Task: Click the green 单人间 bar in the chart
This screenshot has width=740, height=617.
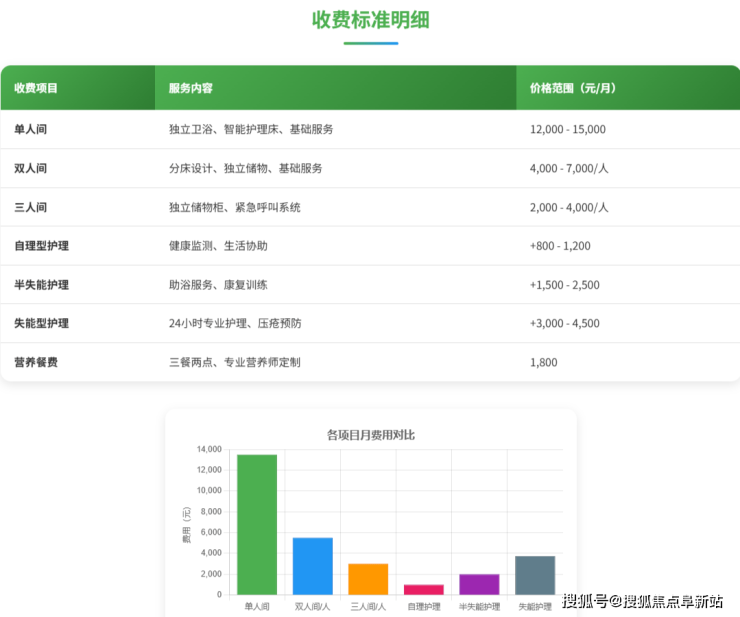Action: 257,525
